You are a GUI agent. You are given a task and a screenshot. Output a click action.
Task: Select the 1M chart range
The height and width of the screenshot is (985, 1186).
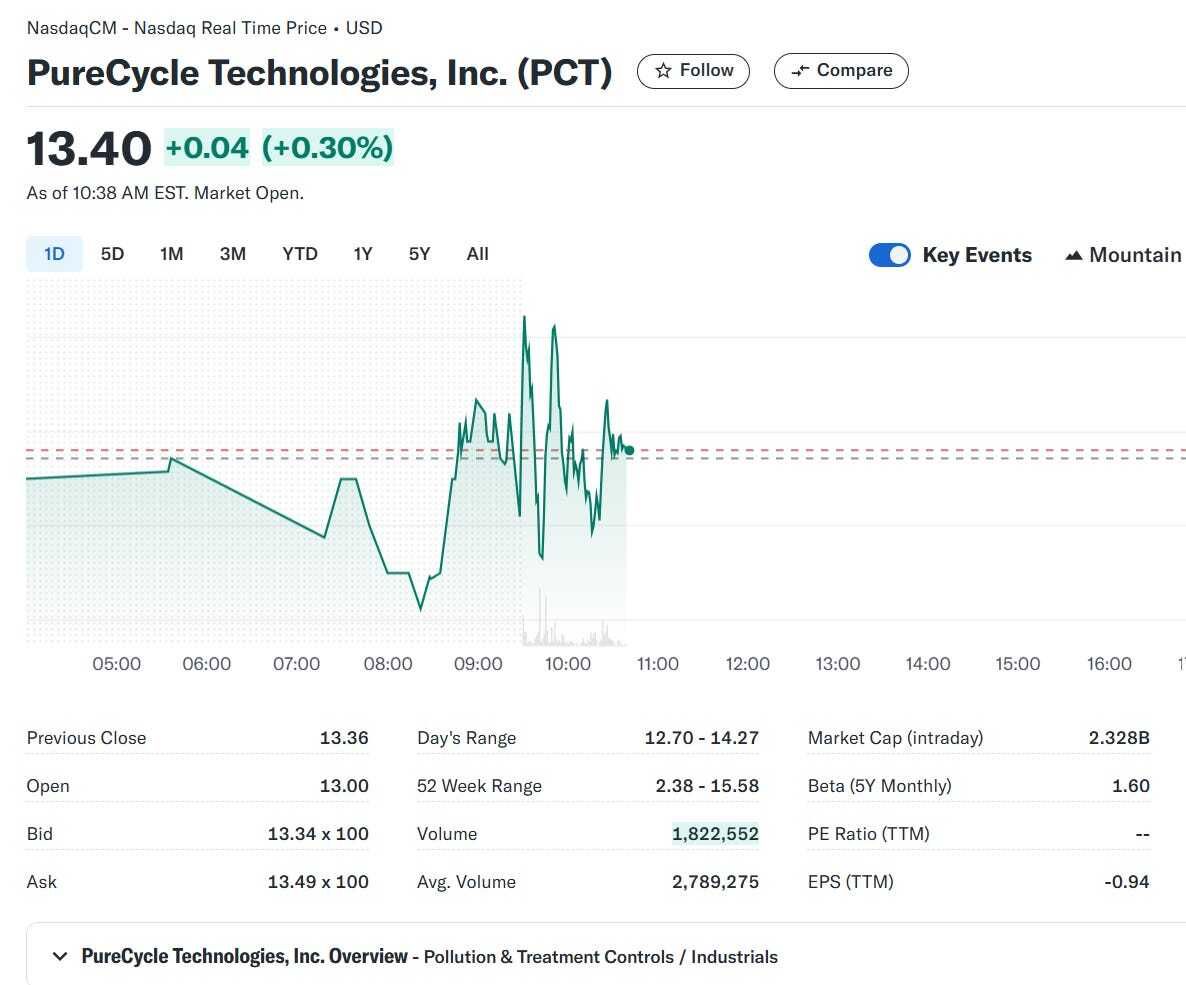(x=171, y=254)
